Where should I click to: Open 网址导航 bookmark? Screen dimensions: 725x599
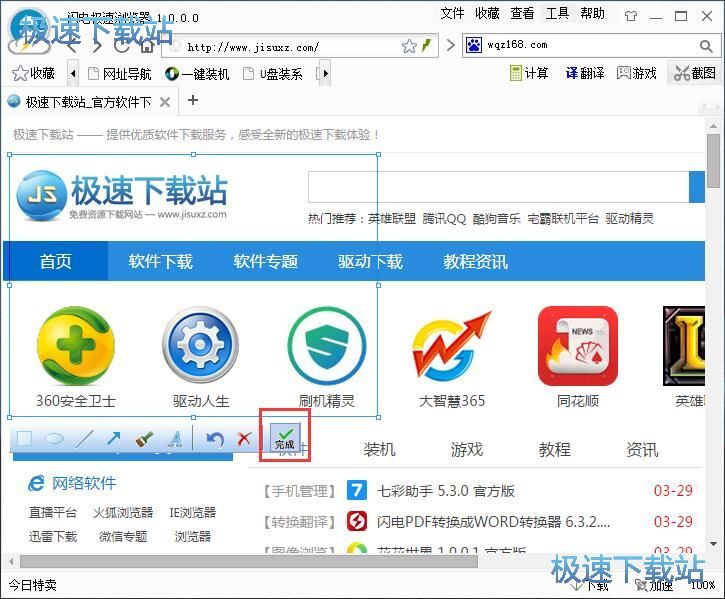(x=120, y=74)
